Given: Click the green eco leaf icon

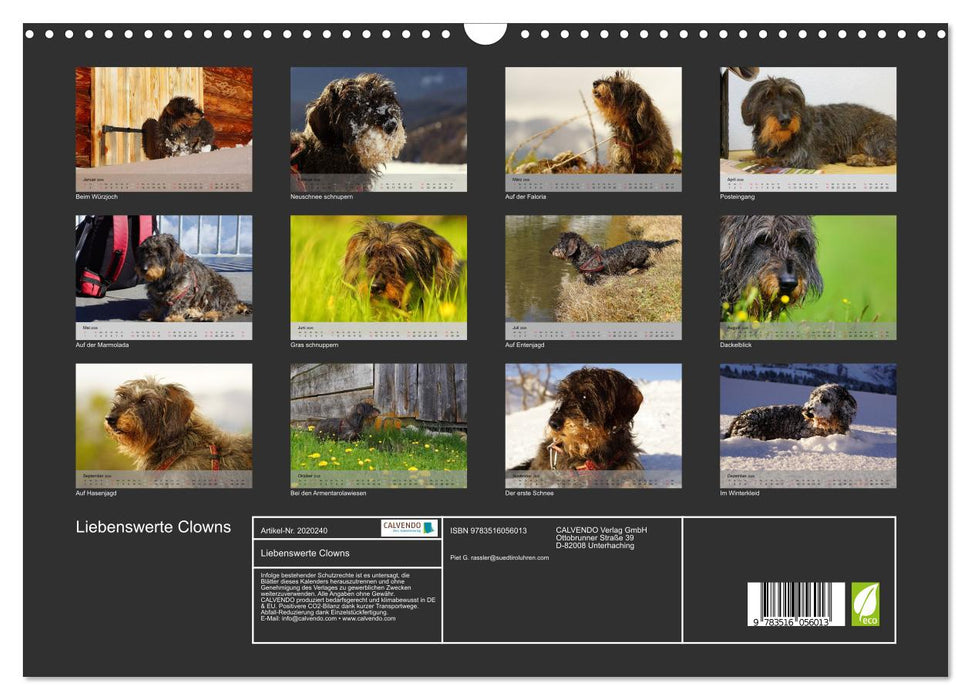Looking at the screenshot, I should 865,604.
